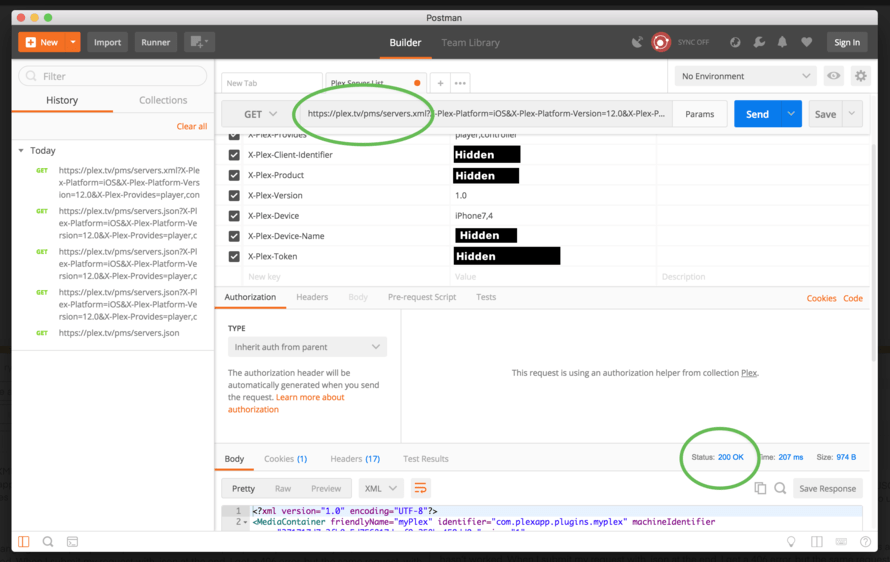Copy response with the clipboard icon
This screenshot has height=562, width=890.
coord(760,488)
